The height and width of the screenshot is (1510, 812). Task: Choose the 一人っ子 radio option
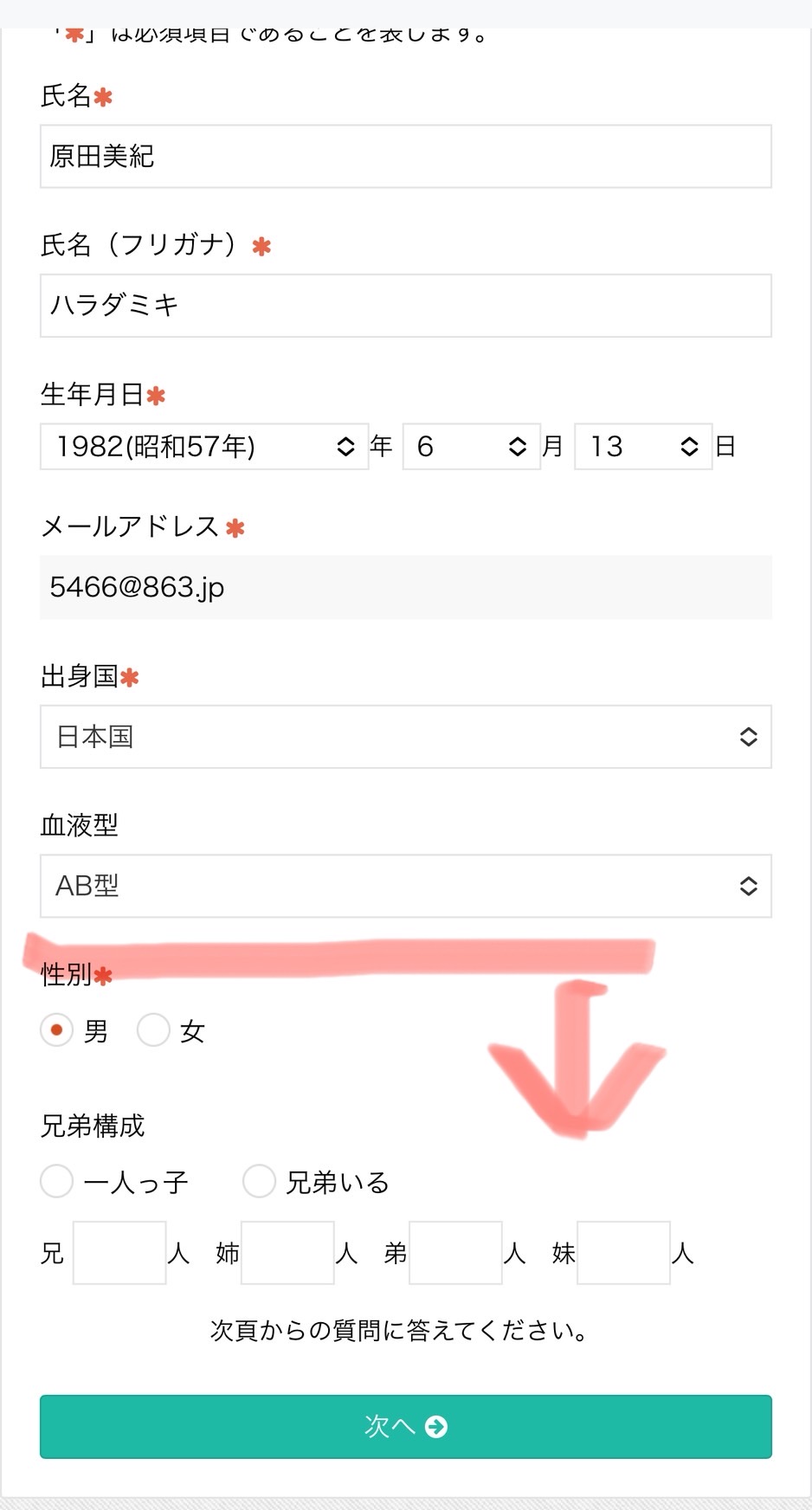[56, 1181]
